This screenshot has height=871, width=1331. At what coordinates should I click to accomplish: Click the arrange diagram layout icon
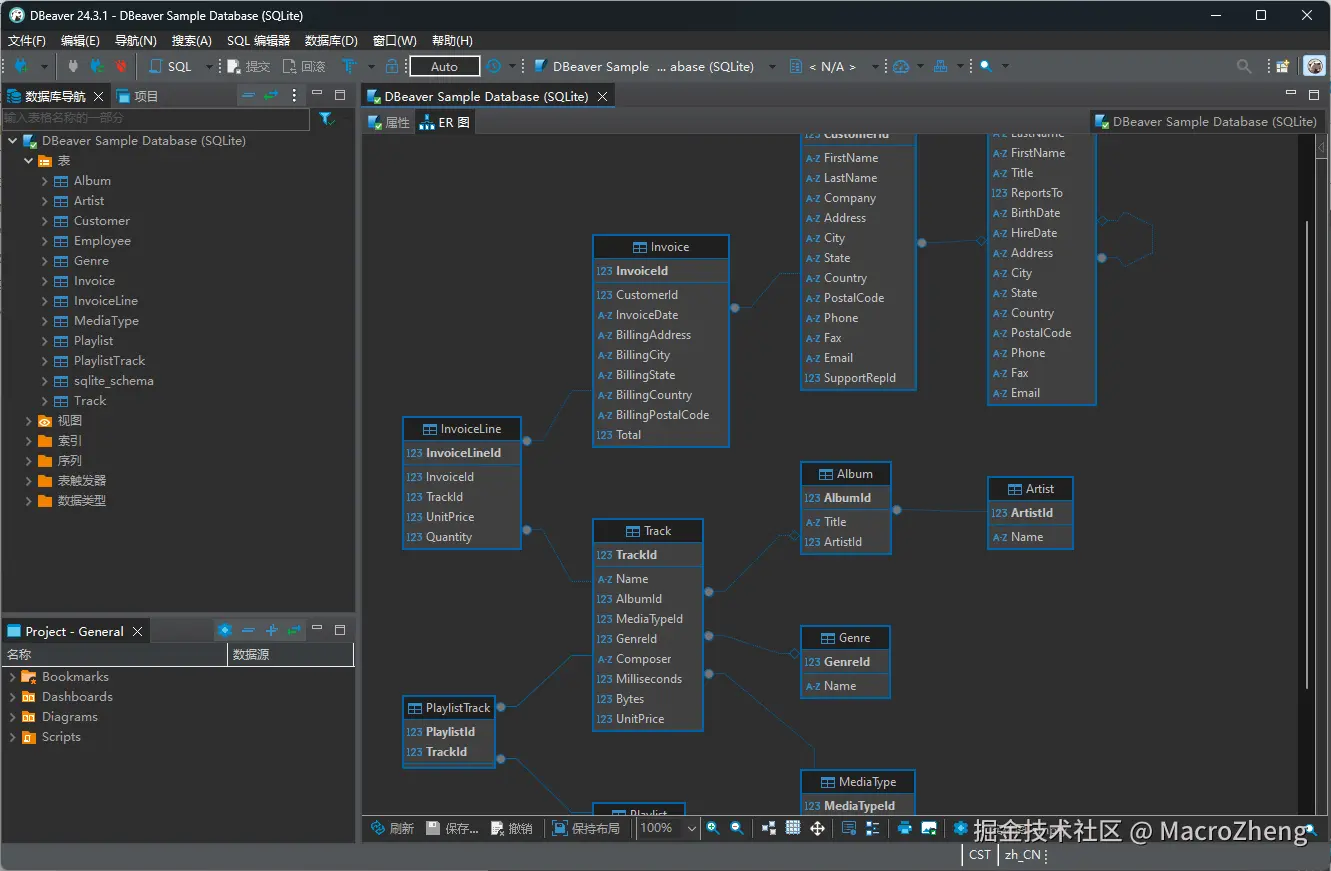click(768, 828)
